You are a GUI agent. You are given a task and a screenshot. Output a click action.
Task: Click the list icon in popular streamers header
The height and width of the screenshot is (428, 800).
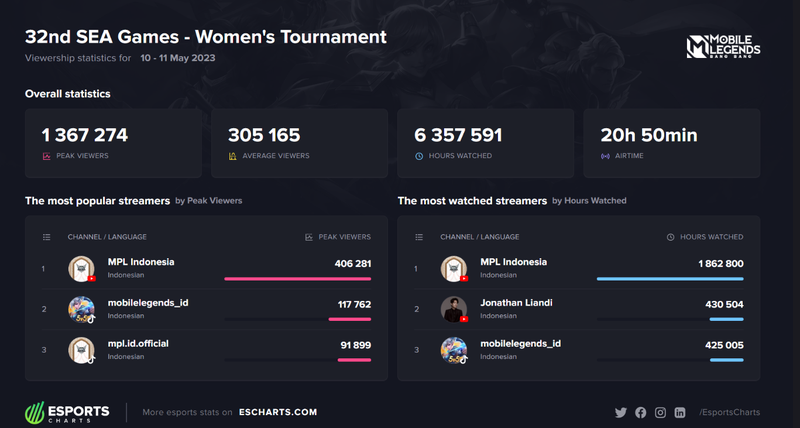(46, 237)
